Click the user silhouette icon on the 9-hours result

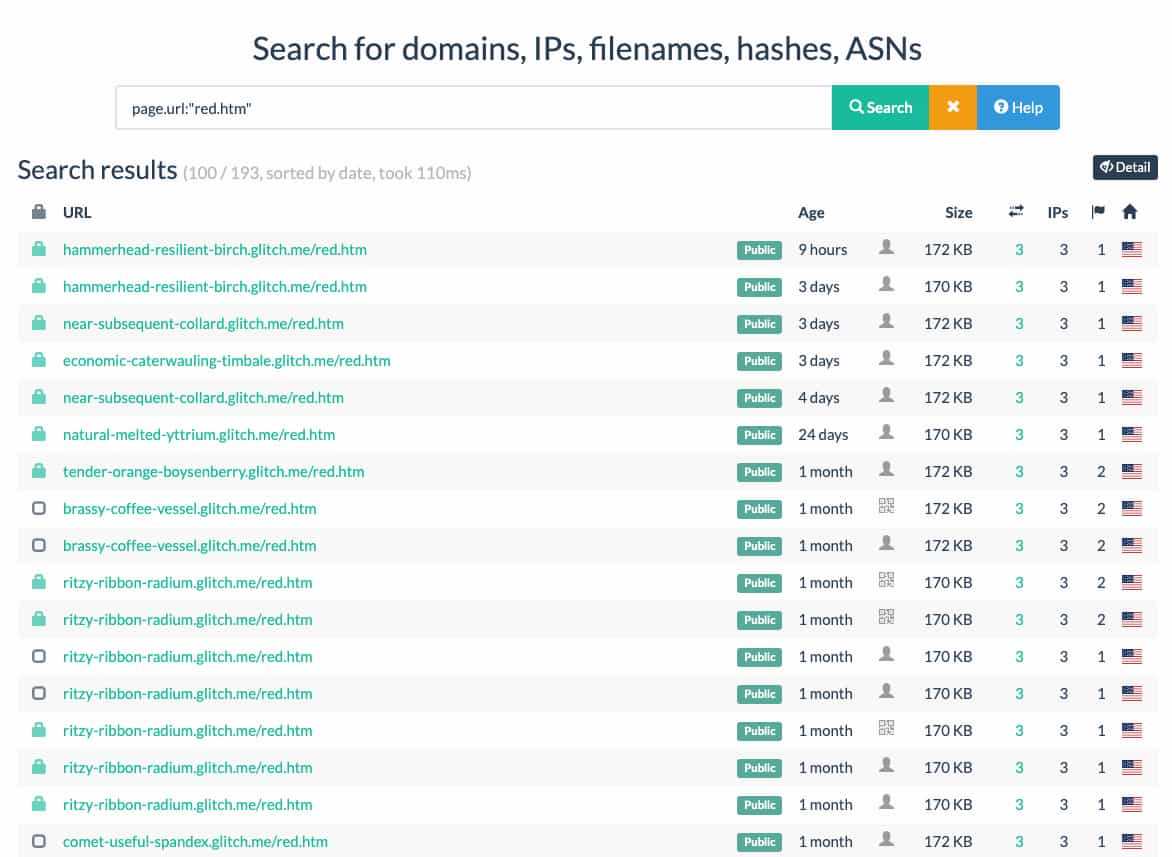coord(886,248)
